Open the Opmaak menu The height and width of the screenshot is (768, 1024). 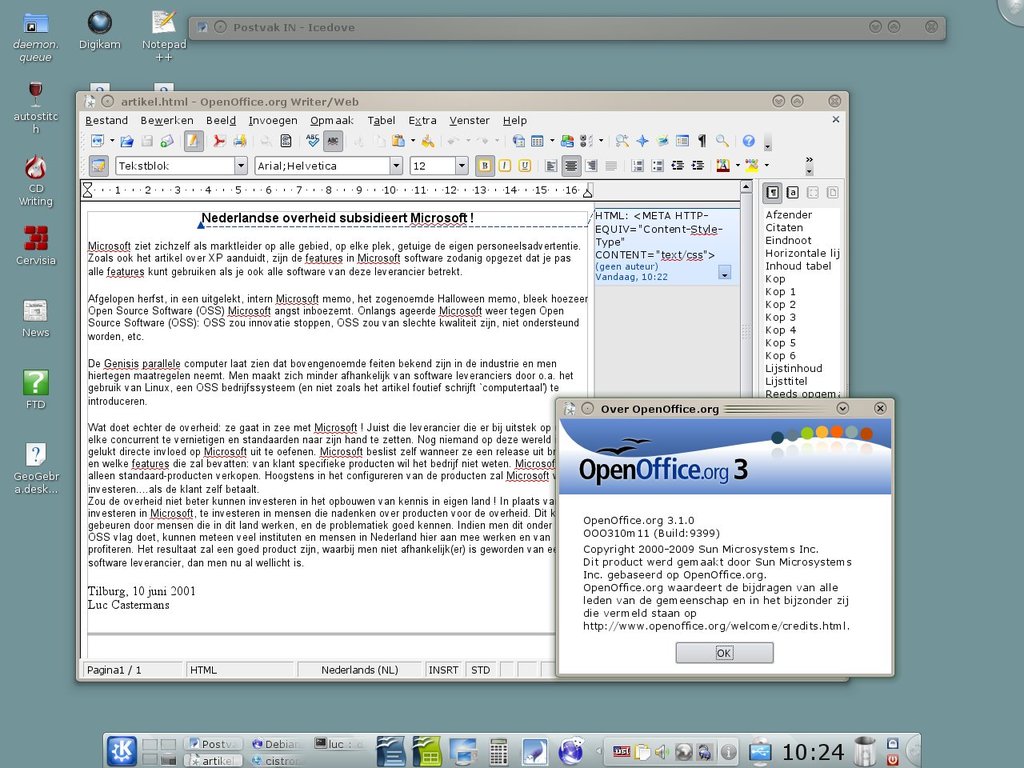click(332, 120)
